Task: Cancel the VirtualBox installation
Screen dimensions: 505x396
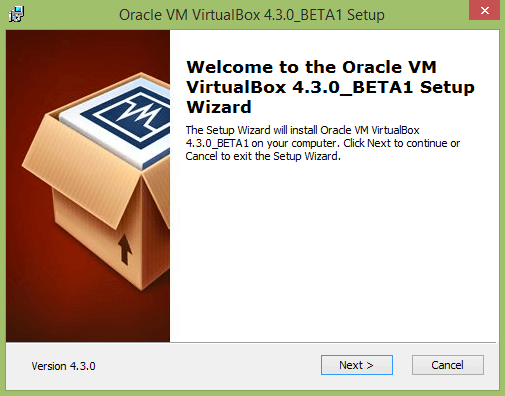Action: point(448,365)
